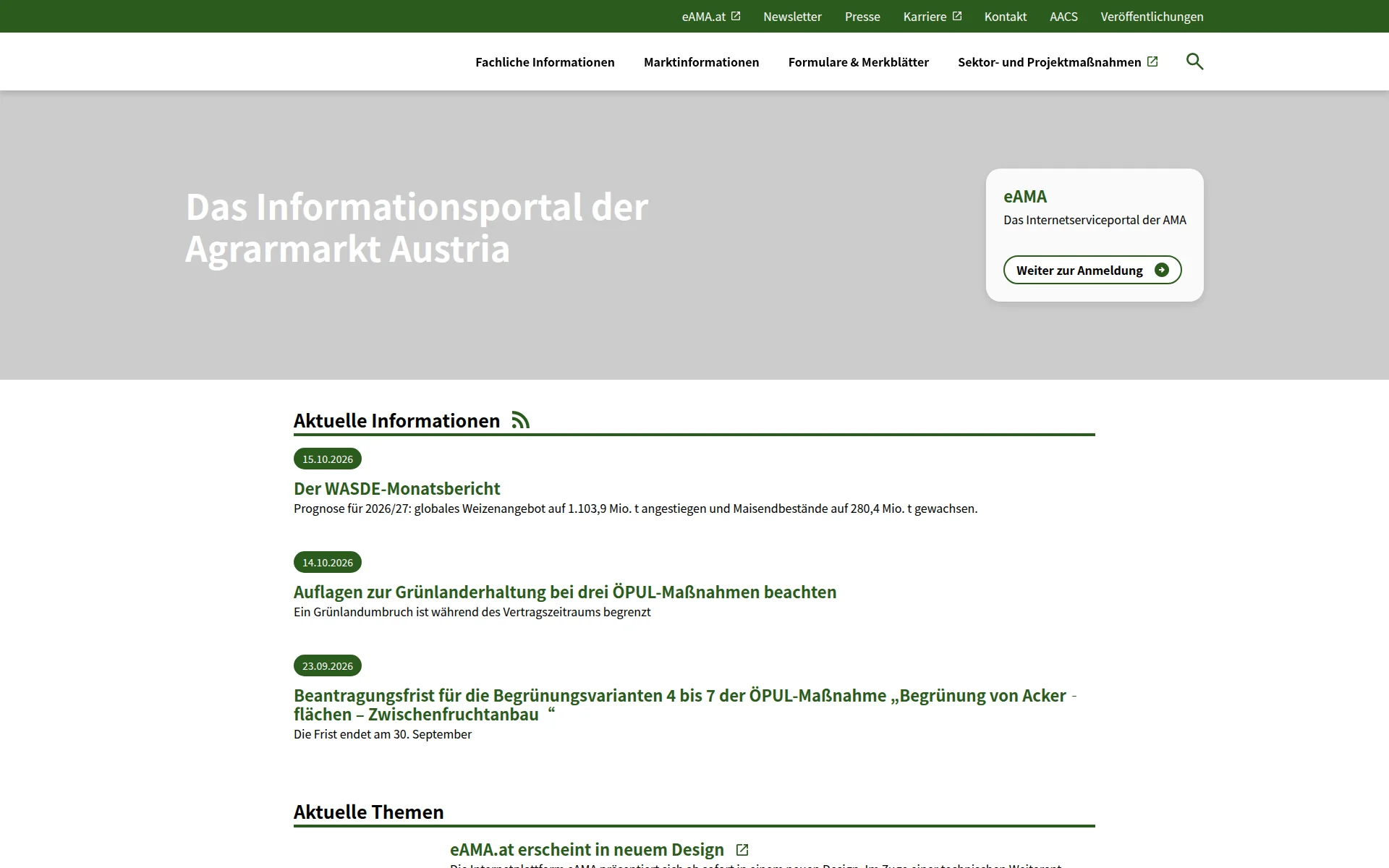The height and width of the screenshot is (868, 1389).
Task: Go to Newsletter in top bar
Action: tap(792, 17)
